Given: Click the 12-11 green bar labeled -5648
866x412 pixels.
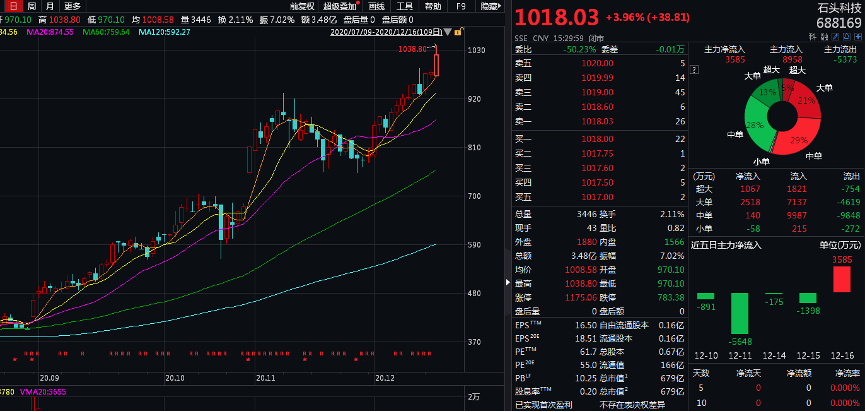Looking at the screenshot, I should [740, 314].
